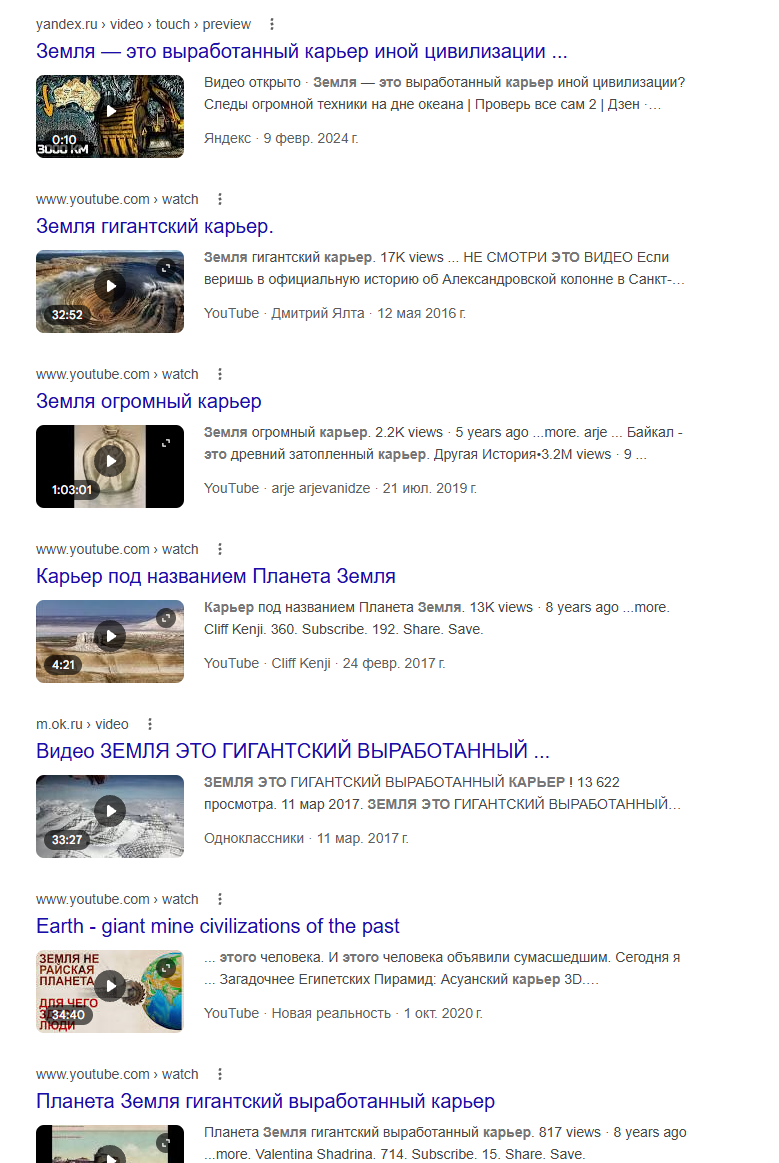Click the source line YouTube · Новая реальность
The width and height of the screenshot is (779, 1163).
click(x=343, y=1014)
